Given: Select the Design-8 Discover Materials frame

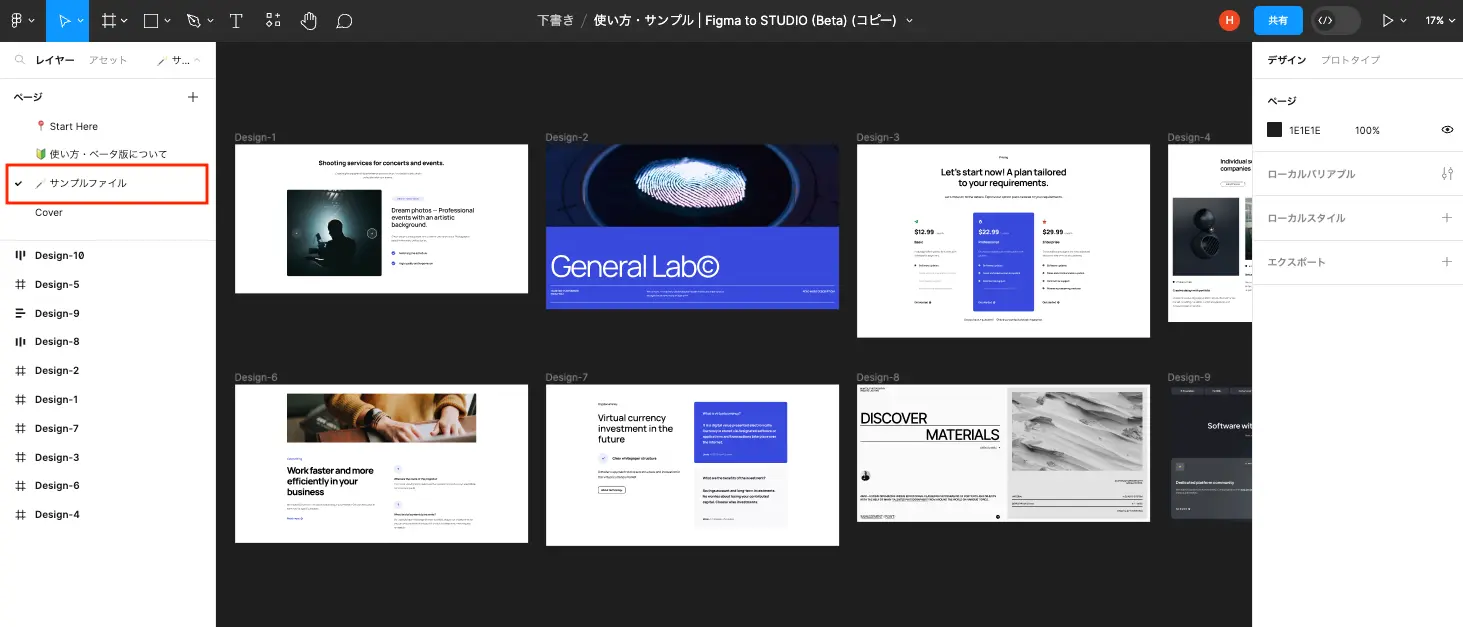Looking at the screenshot, I should coord(1003,453).
